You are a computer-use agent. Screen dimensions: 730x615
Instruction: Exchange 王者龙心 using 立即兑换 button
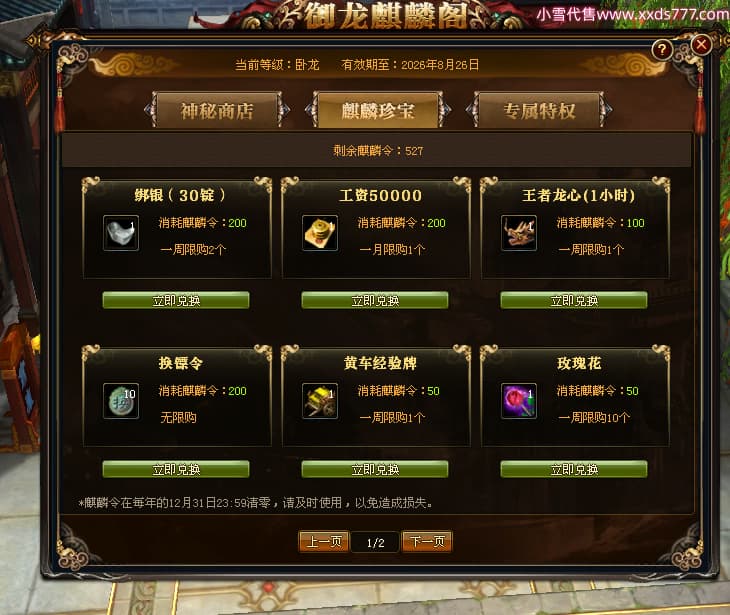coord(574,300)
